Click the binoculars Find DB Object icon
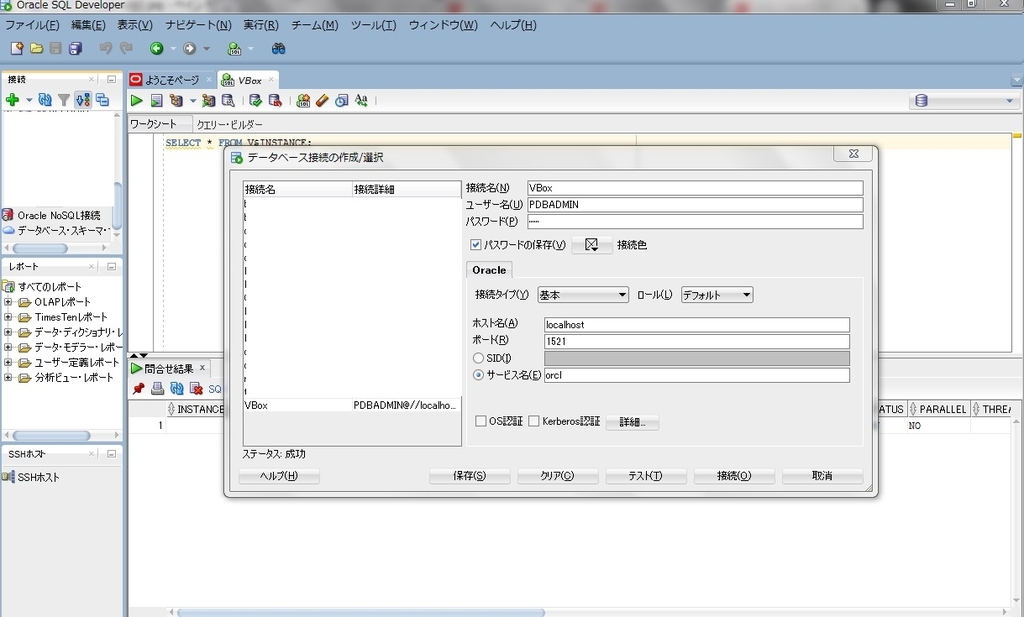 278,48
